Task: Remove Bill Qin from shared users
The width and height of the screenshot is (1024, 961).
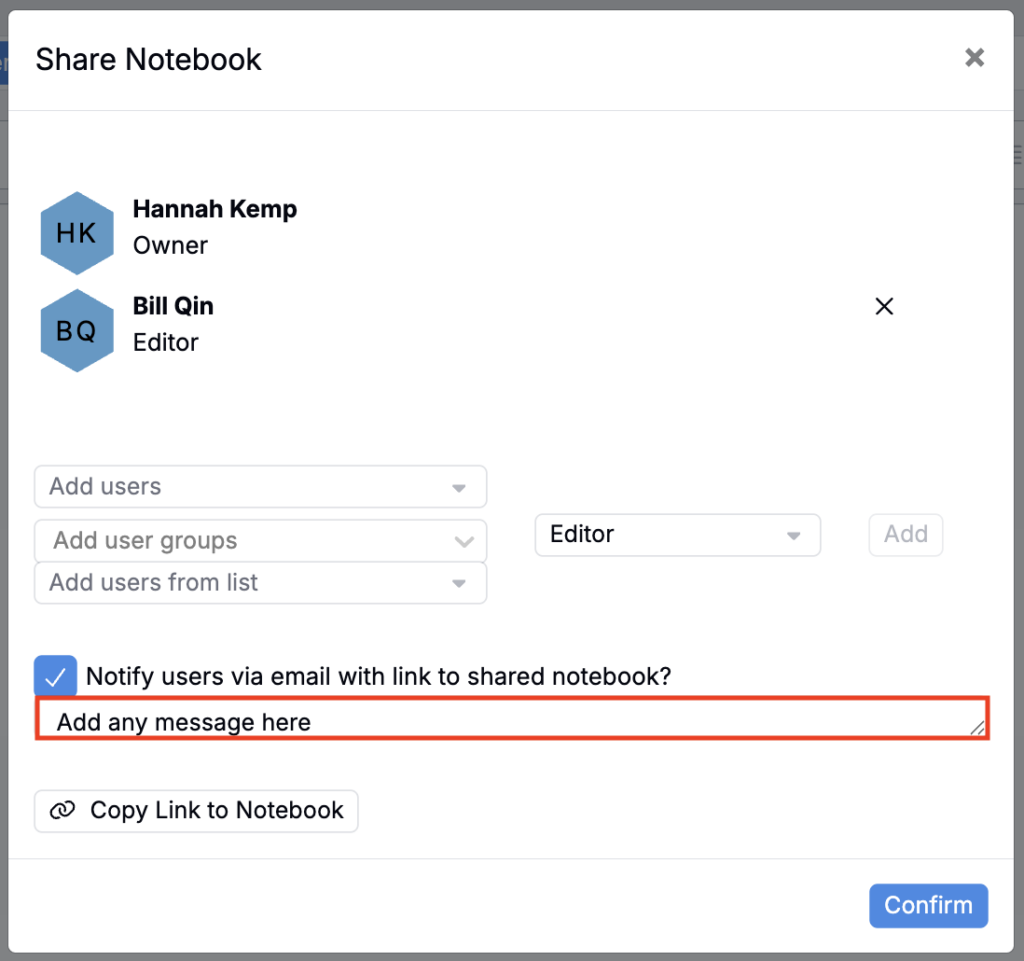Action: click(x=884, y=307)
